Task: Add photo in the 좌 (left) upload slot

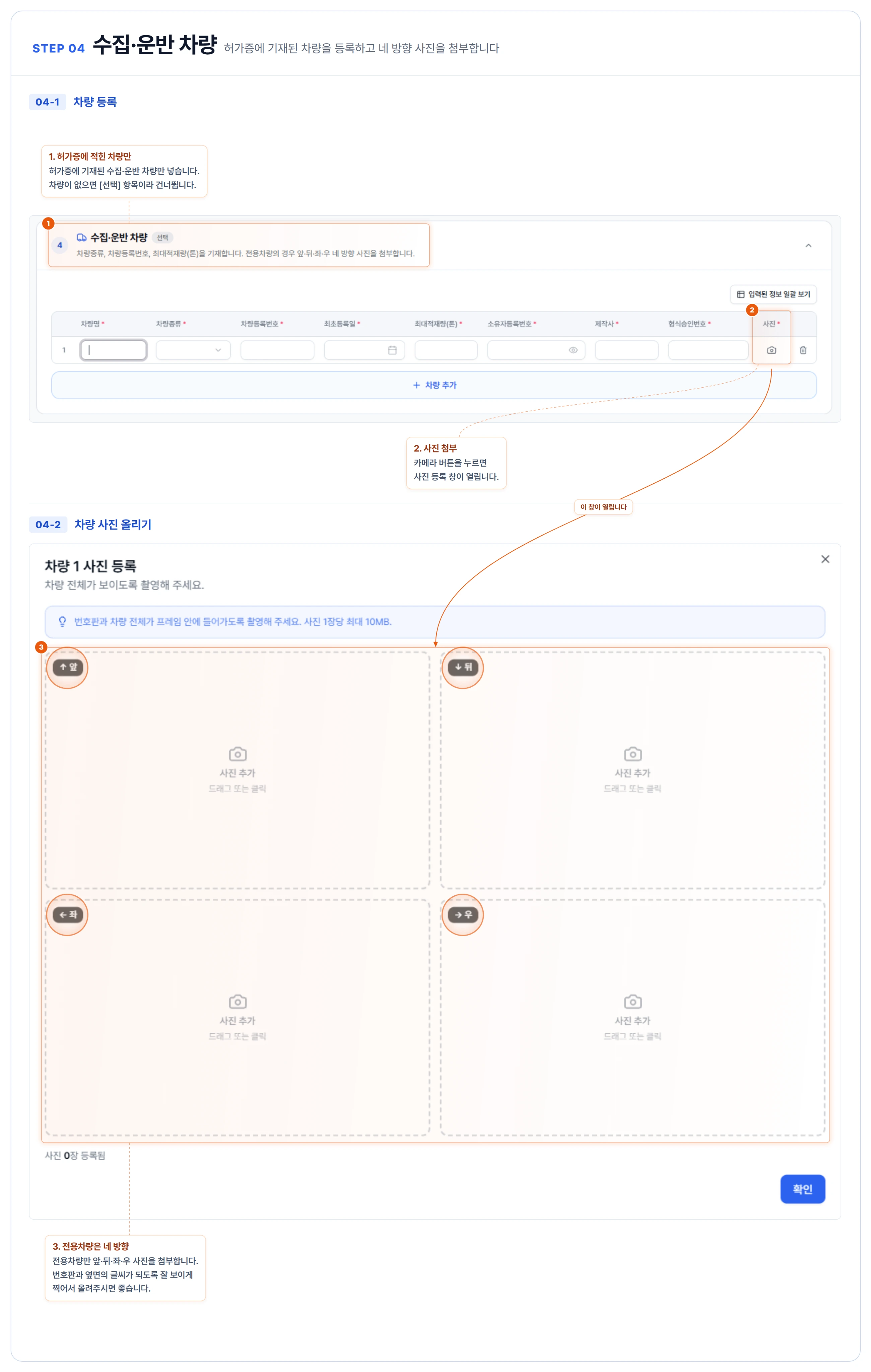Action: (238, 1018)
